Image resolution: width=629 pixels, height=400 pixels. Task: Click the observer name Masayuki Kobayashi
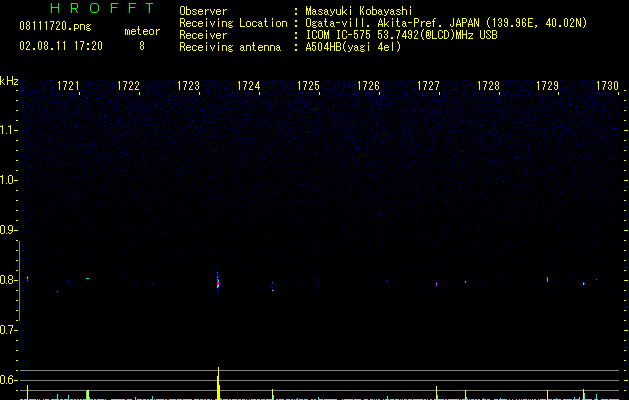click(359, 11)
